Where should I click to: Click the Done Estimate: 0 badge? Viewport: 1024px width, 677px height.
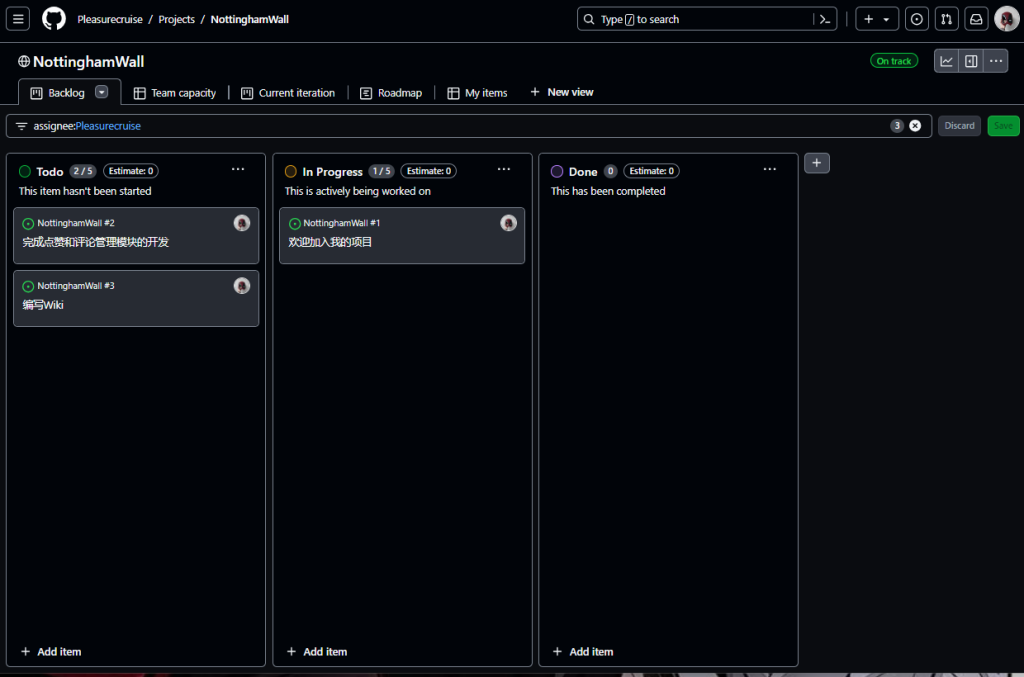[x=651, y=171]
